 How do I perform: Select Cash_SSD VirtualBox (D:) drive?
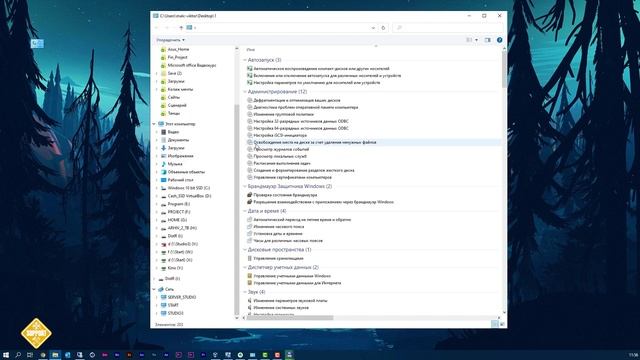coord(189,196)
